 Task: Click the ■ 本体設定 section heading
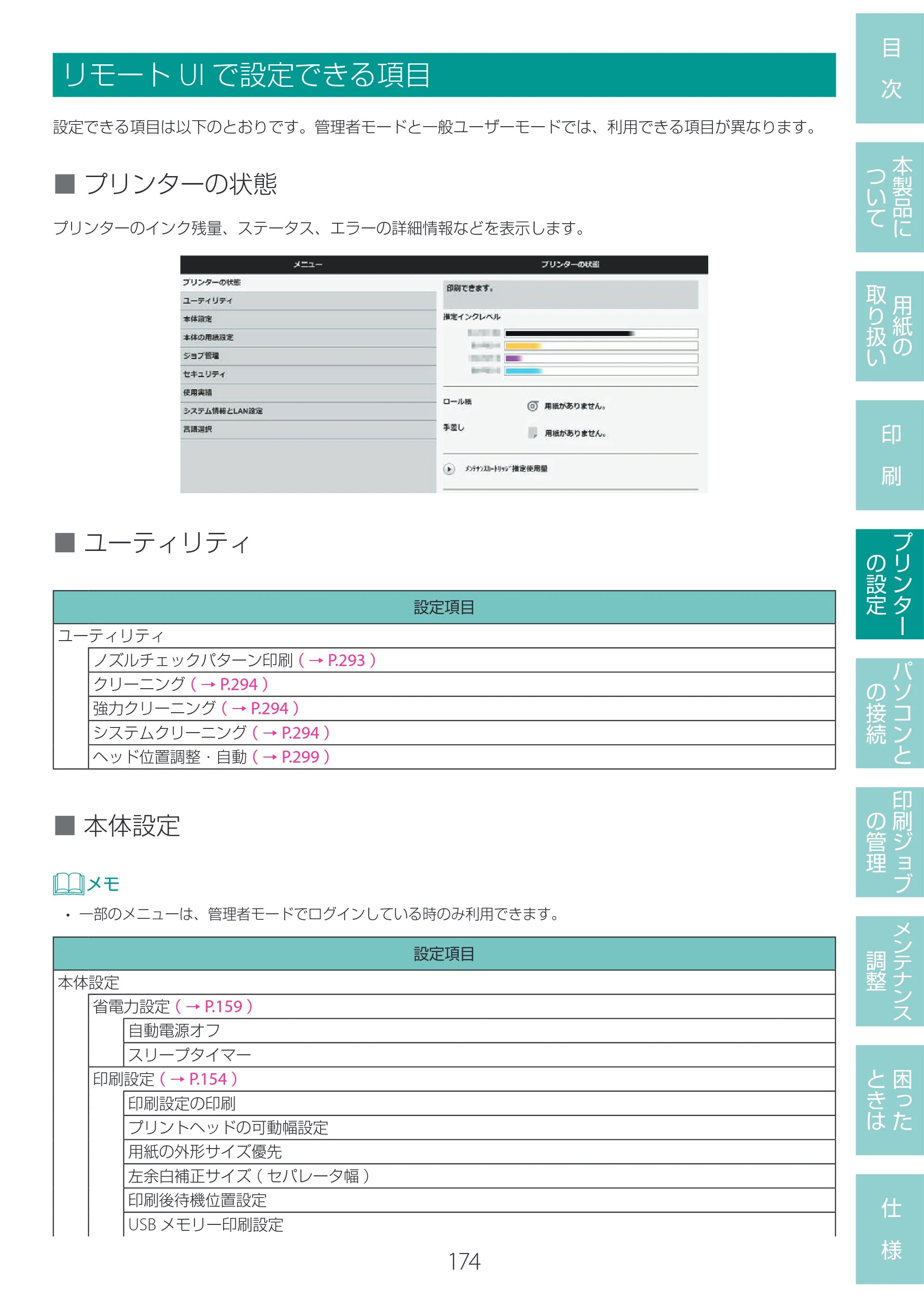(x=117, y=825)
